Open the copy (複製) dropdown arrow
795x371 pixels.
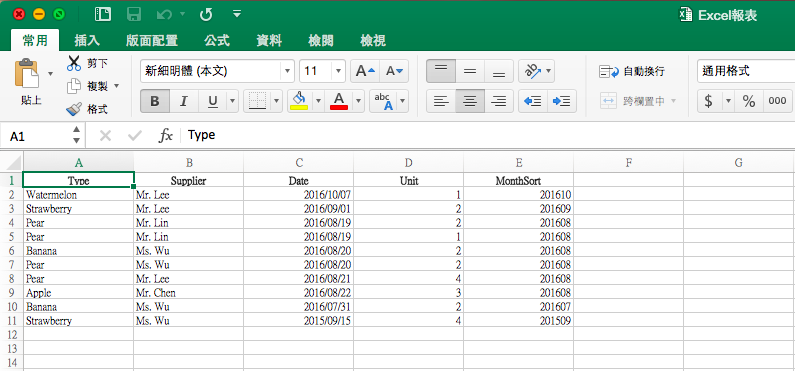(117, 86)
